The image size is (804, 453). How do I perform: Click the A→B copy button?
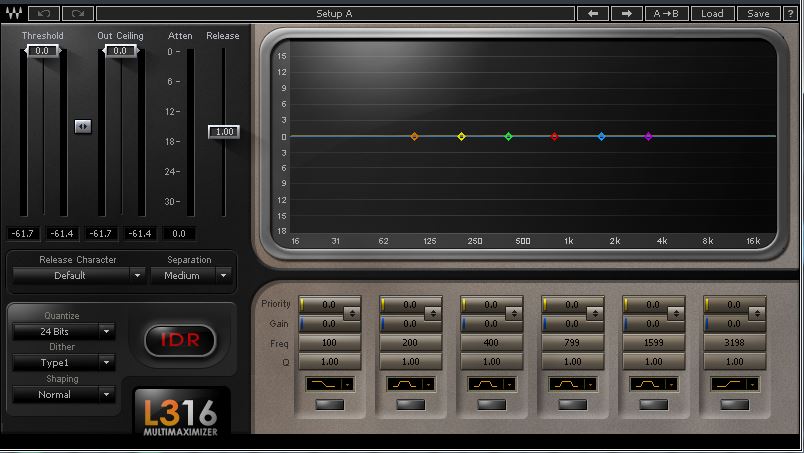pyautogui.click(x=666, y=14)
